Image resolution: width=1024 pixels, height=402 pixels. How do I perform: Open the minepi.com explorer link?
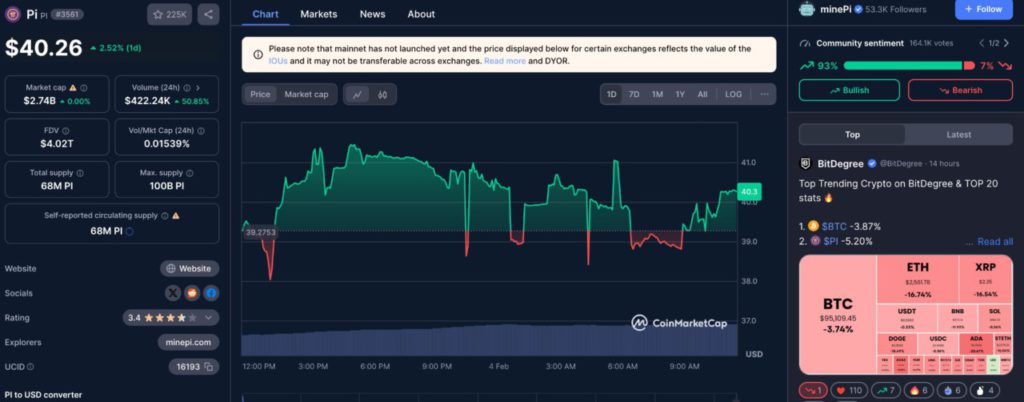188,342
